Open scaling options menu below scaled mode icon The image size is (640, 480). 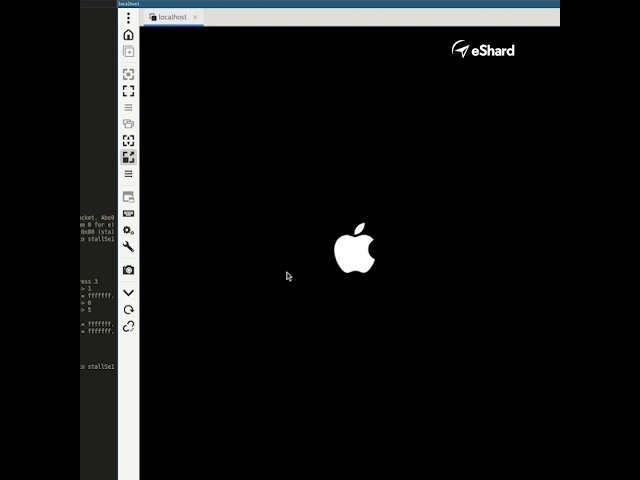coord(129,174)
